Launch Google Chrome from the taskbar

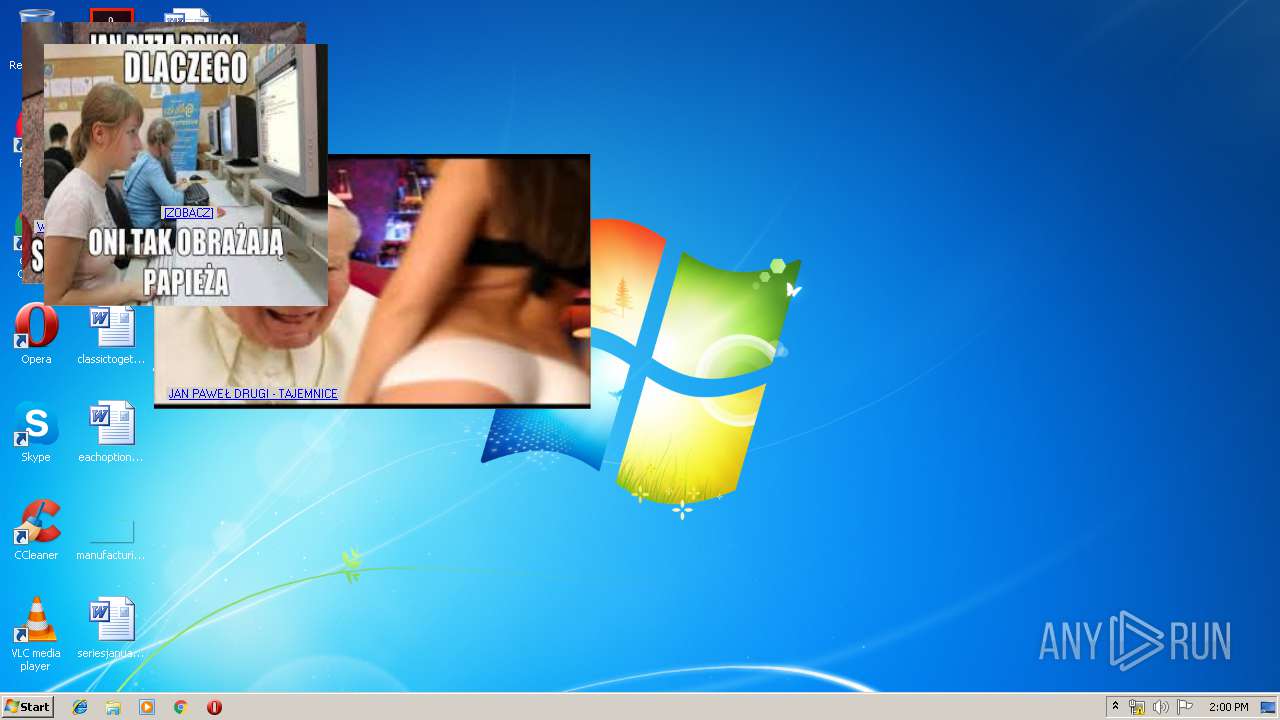[180, 707]
